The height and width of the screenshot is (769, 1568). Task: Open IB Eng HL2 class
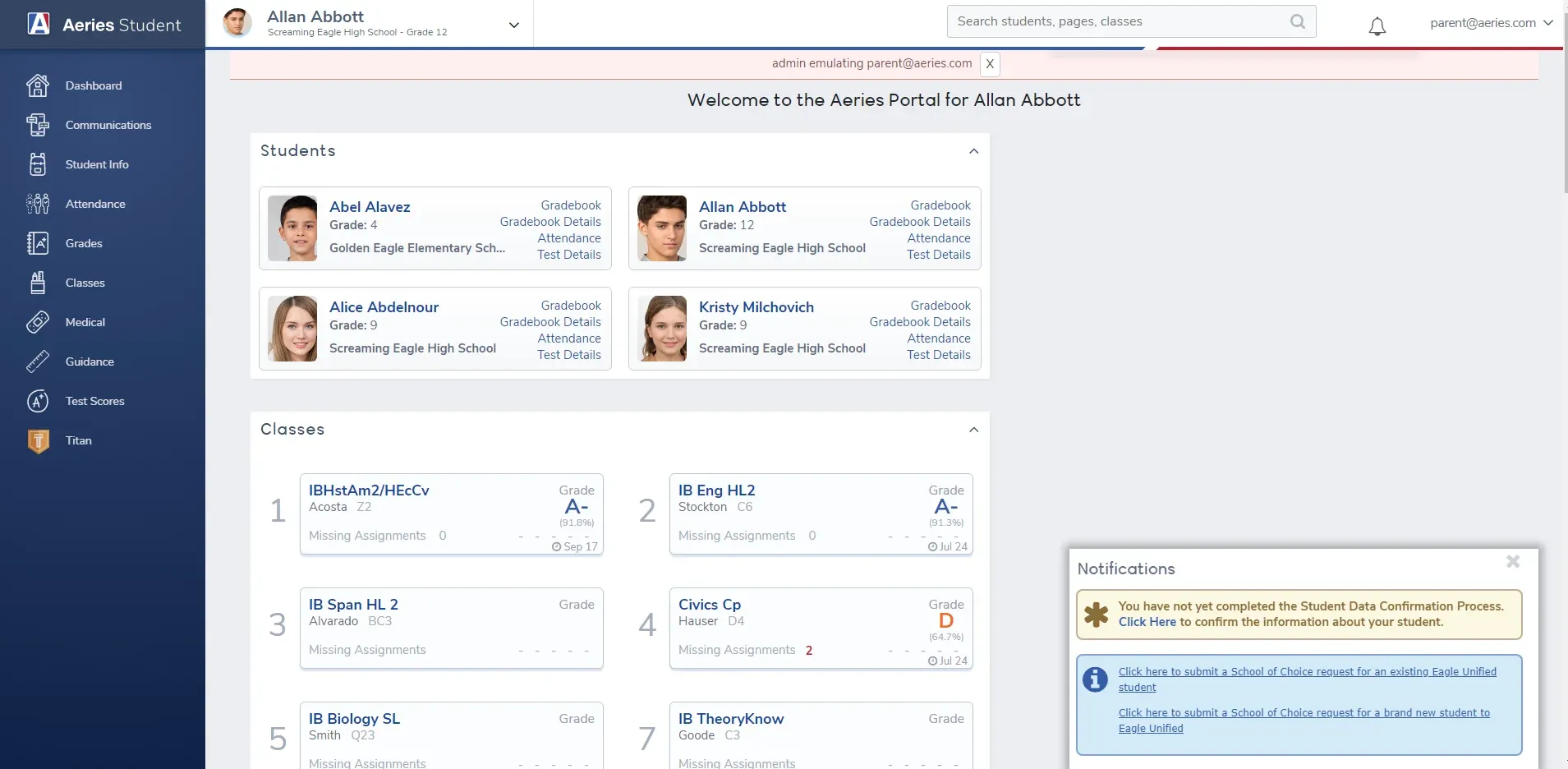(x=716, y=490)
